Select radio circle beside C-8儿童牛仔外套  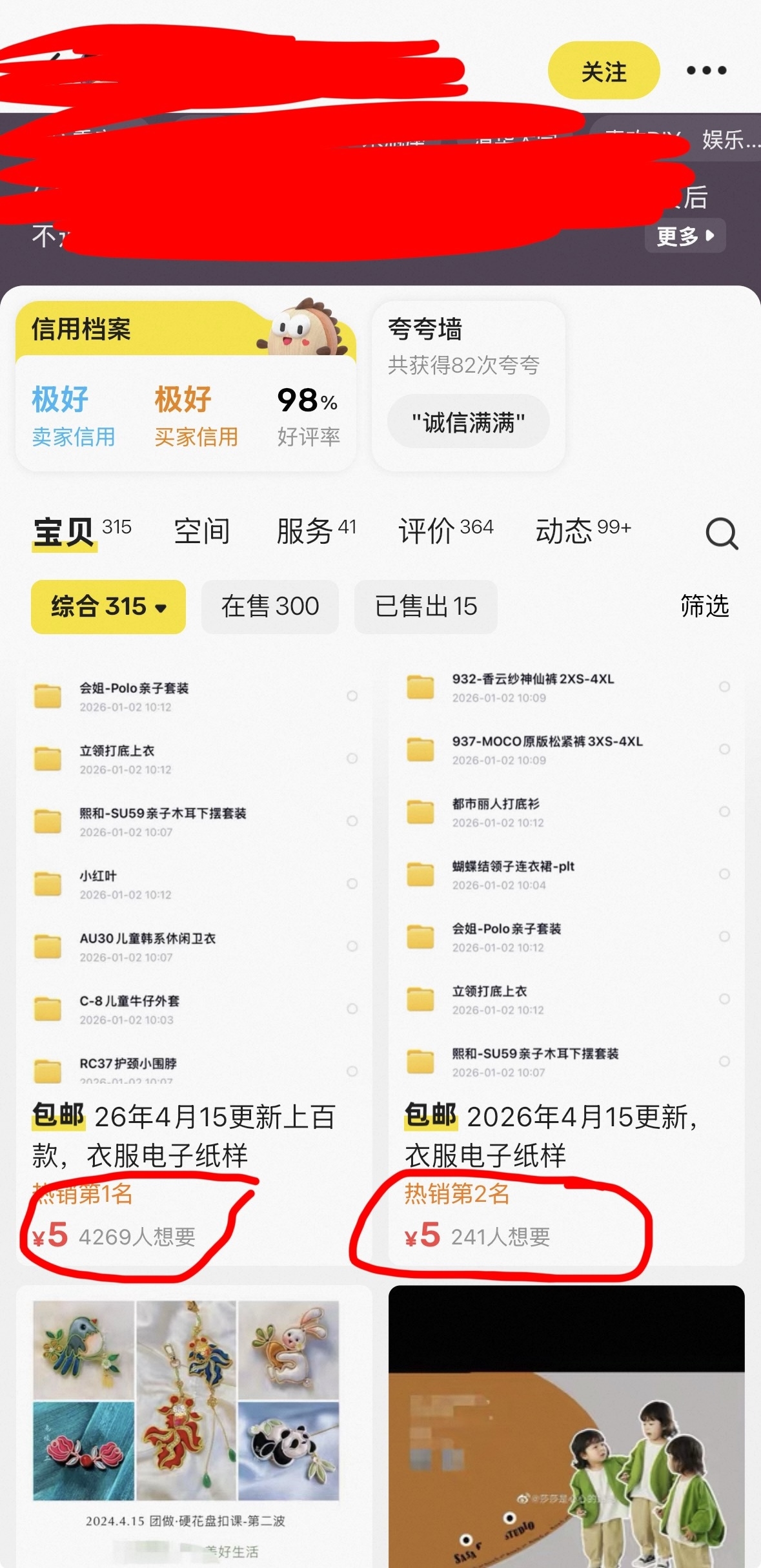(x=352, y=1009)
